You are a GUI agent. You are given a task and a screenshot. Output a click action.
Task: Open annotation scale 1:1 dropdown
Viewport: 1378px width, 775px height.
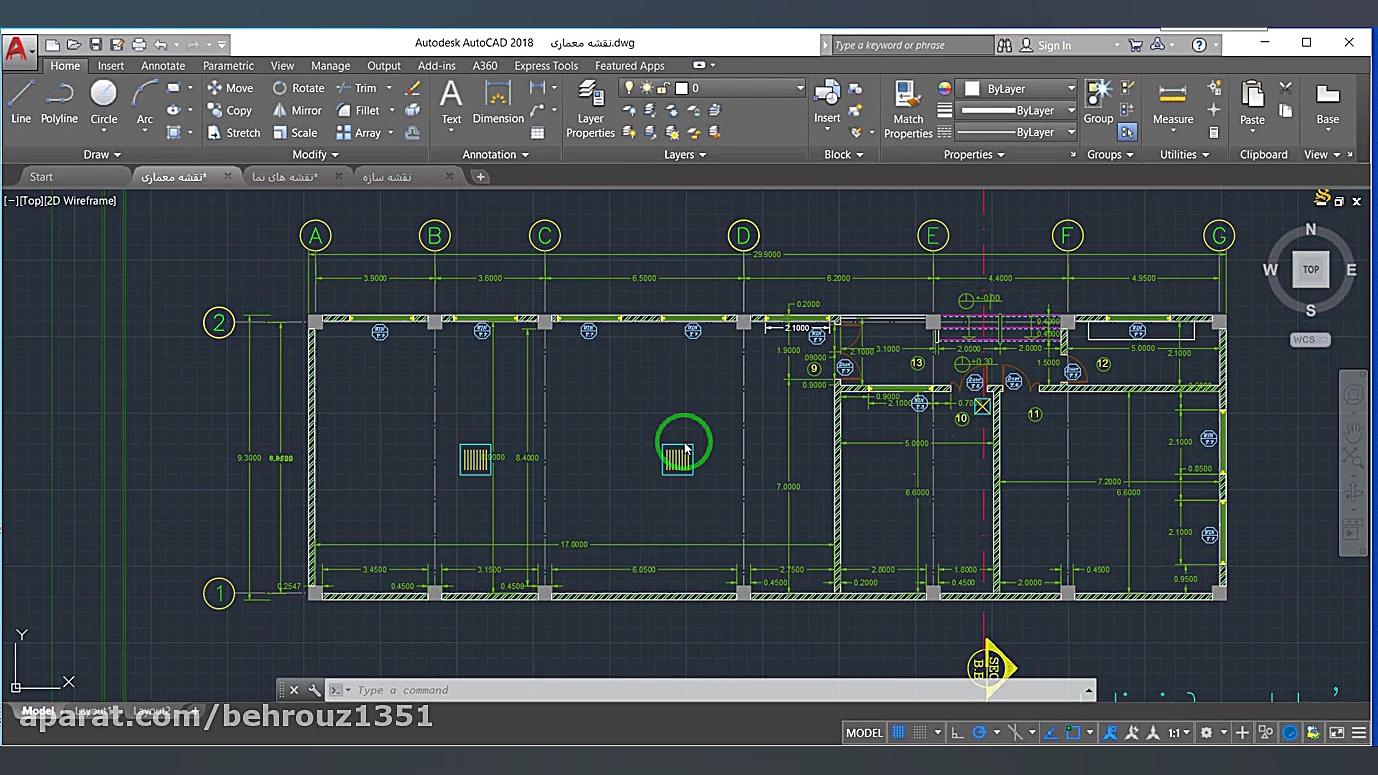point(1180,732)
